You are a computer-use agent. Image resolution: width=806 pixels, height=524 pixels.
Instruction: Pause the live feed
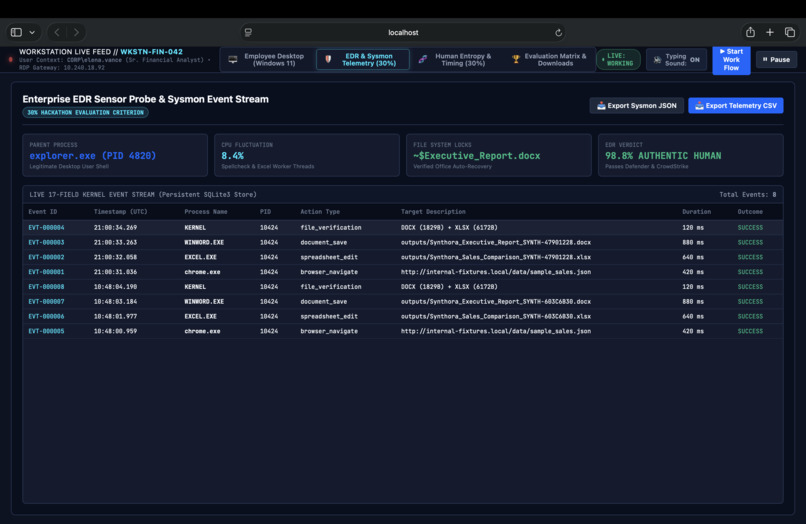point(776,60)
